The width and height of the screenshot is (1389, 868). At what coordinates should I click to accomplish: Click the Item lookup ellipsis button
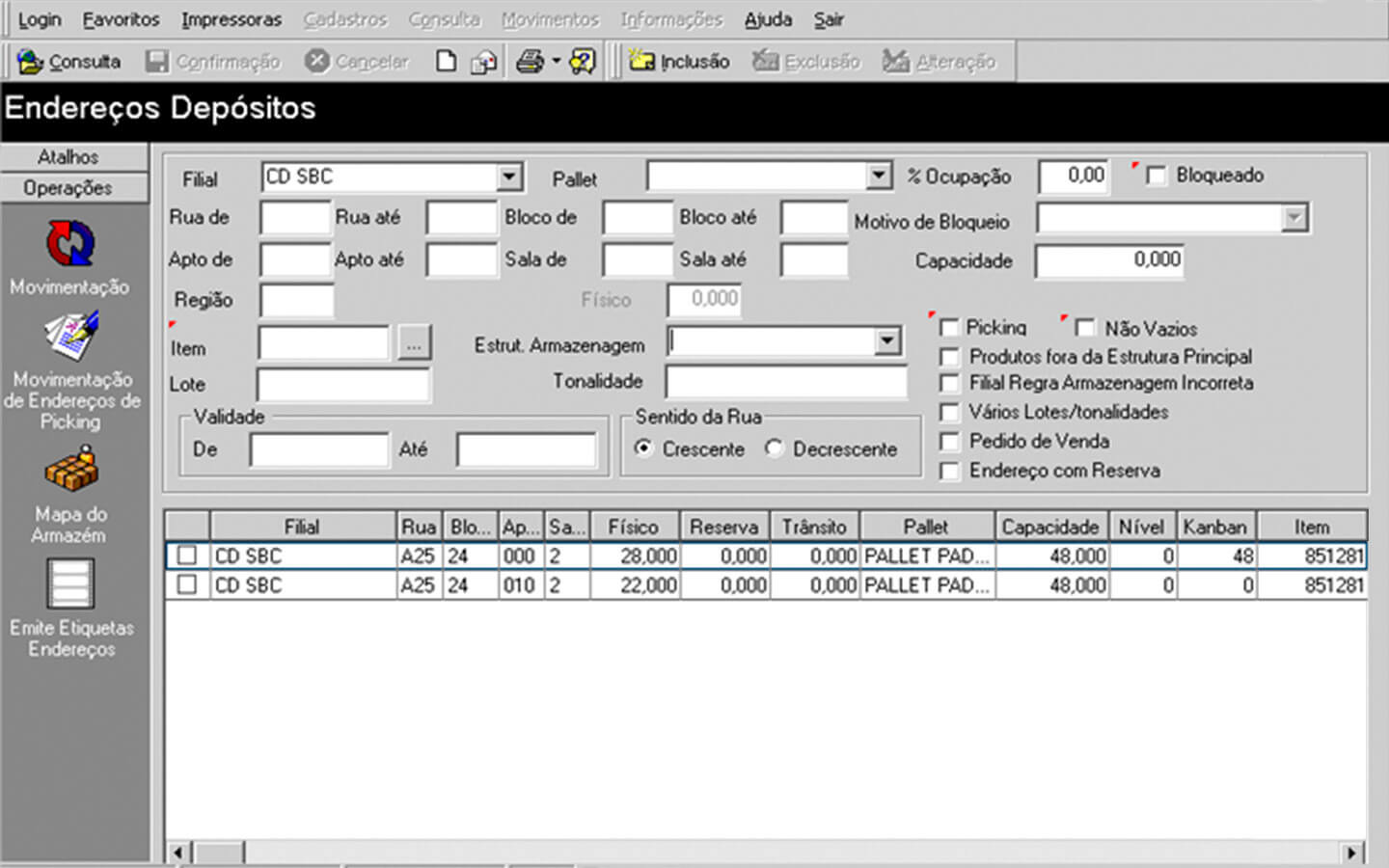(x=414, y=343)
